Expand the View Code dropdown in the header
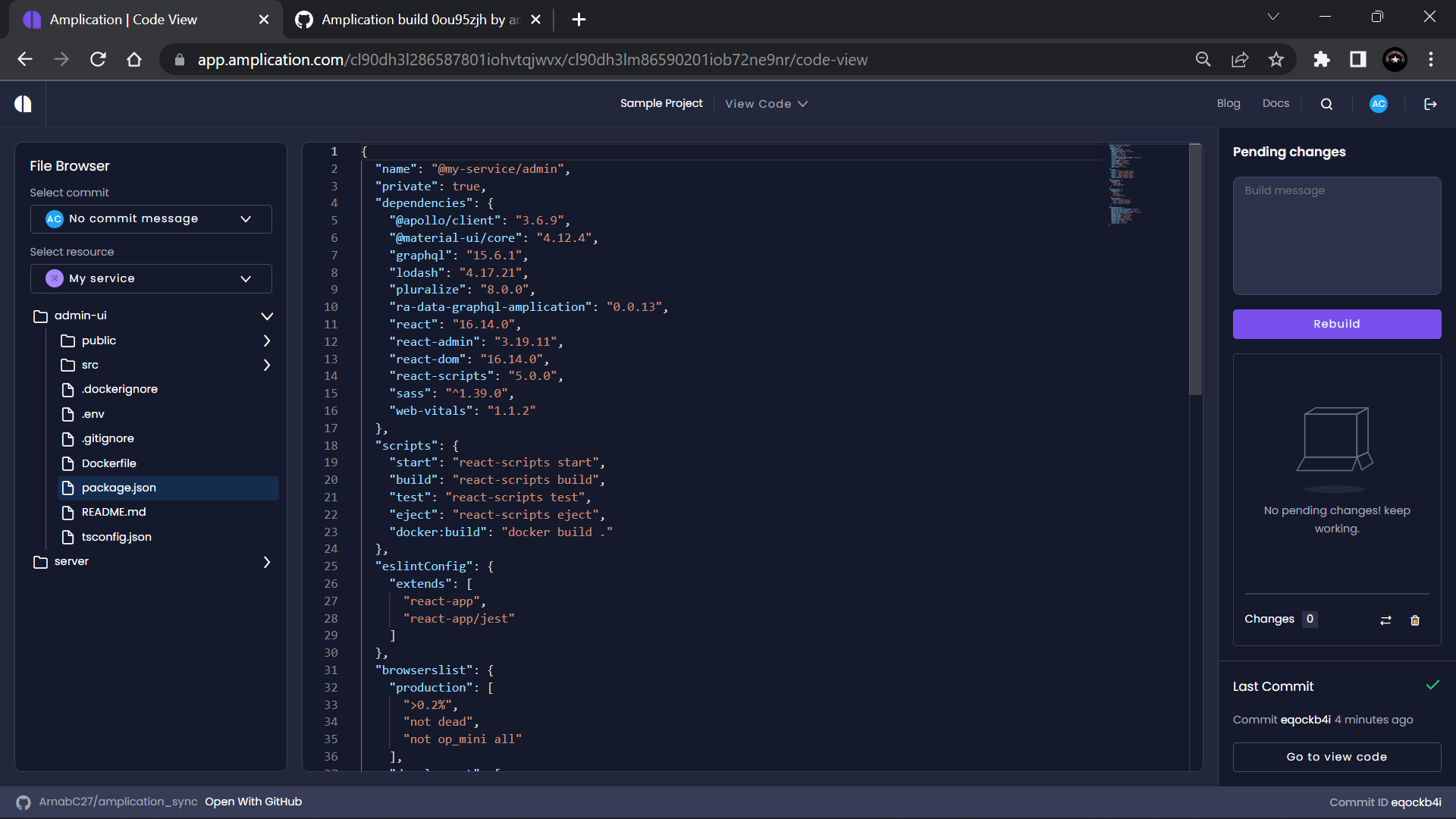This screenshot has height=819, width=1456. (x=766, y=104)
